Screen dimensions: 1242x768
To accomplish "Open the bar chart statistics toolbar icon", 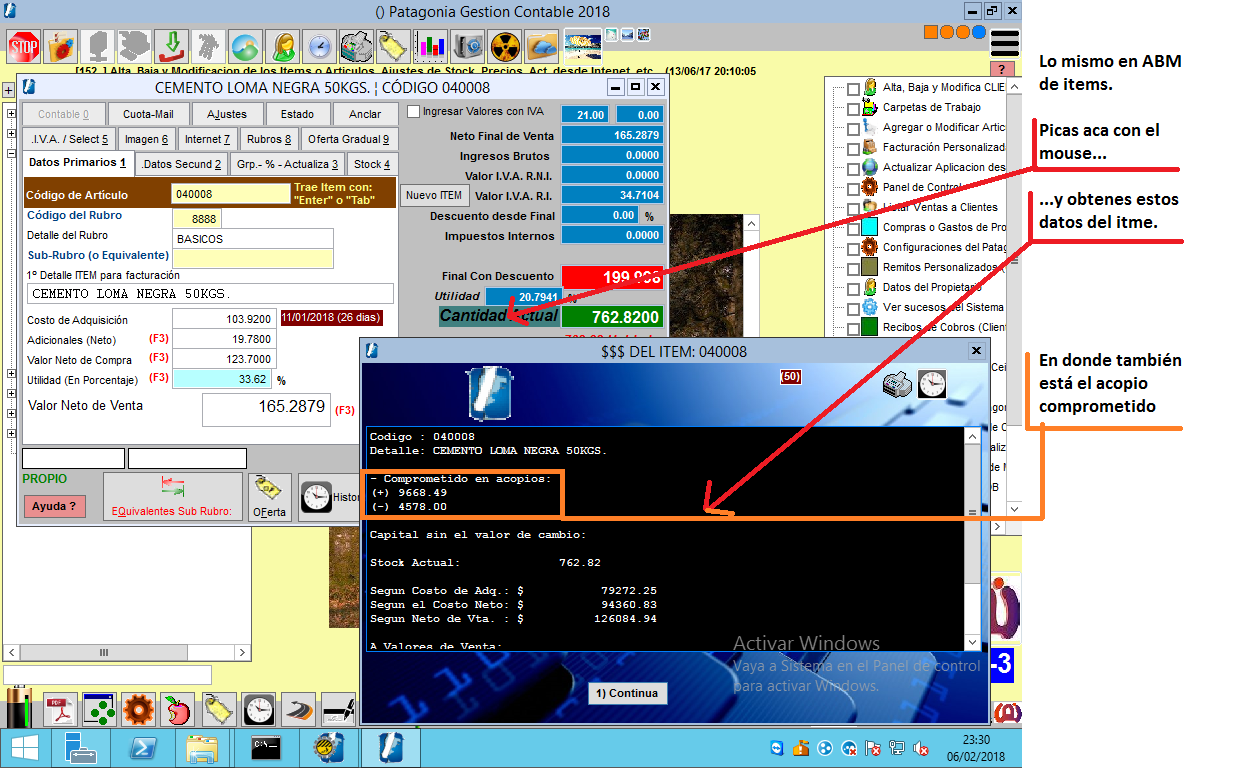I will tap(431, 46).
